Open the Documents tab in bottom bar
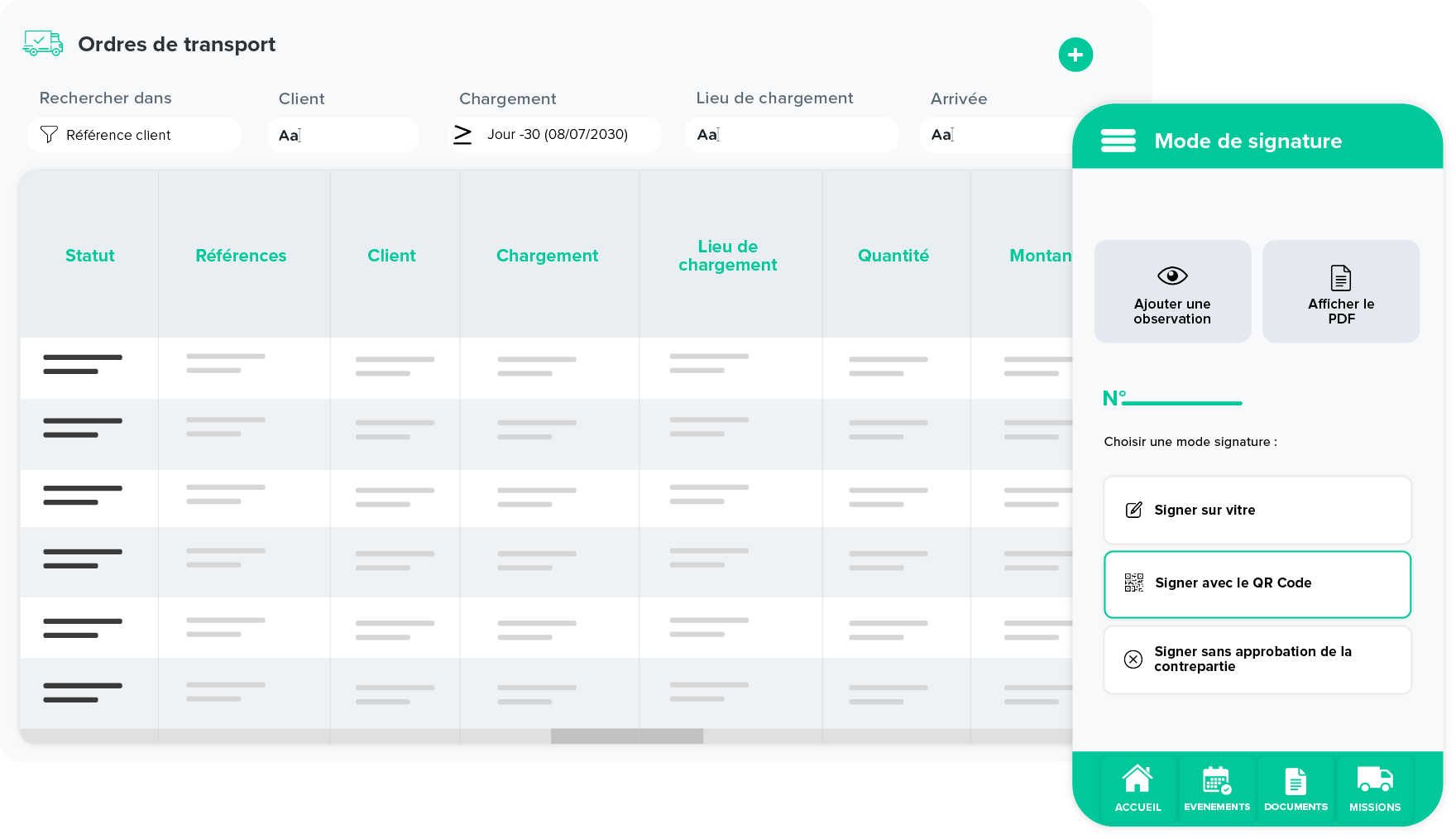 [1296, 789]
